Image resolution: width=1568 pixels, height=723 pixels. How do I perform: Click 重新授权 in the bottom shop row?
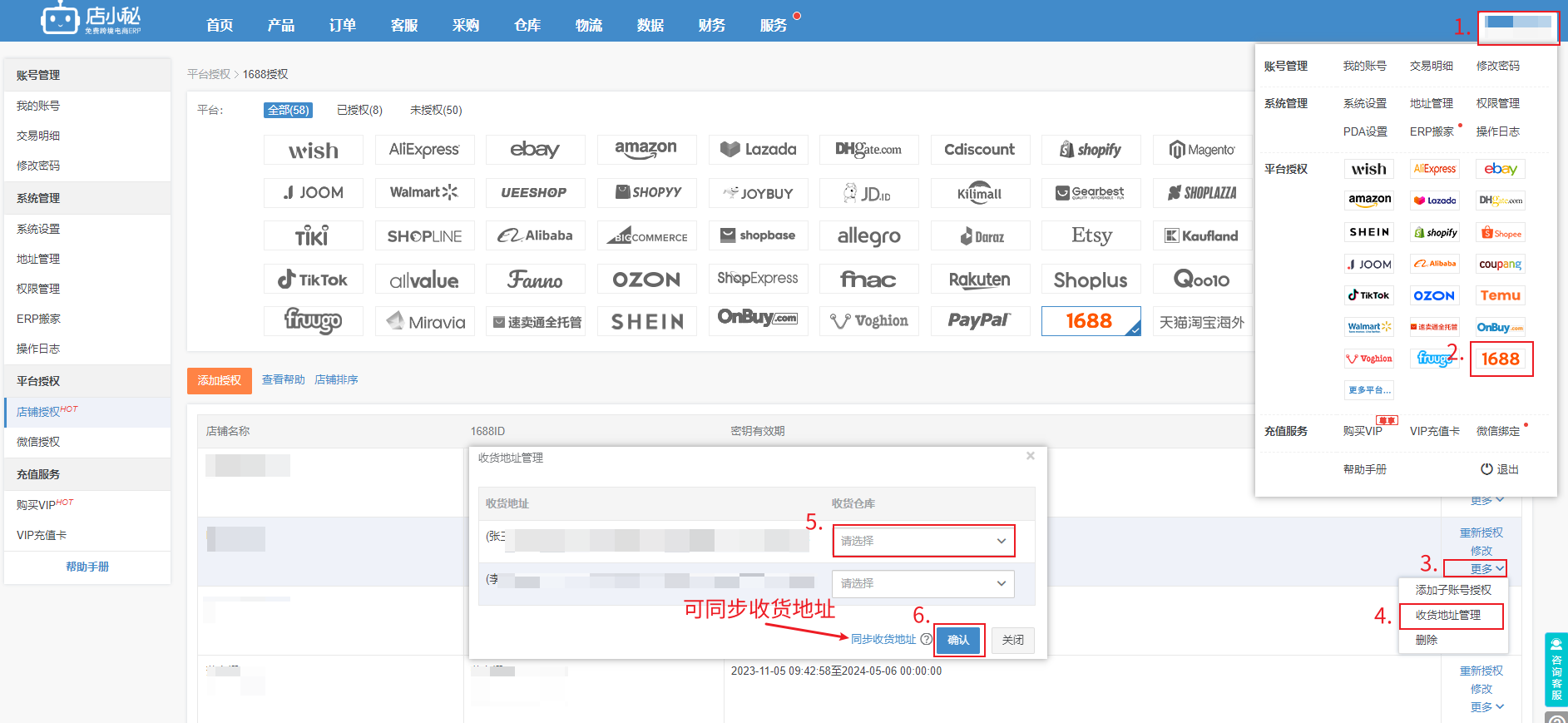pos(1481,671)
